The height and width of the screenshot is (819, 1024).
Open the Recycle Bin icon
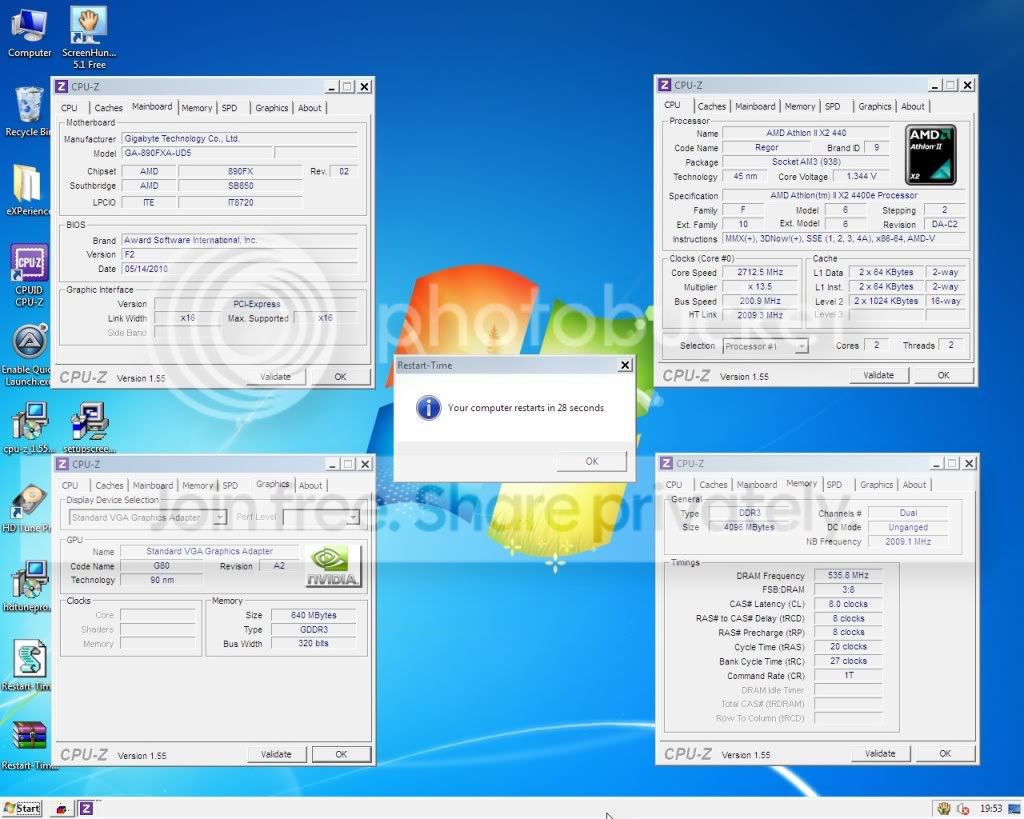(27, 112)
